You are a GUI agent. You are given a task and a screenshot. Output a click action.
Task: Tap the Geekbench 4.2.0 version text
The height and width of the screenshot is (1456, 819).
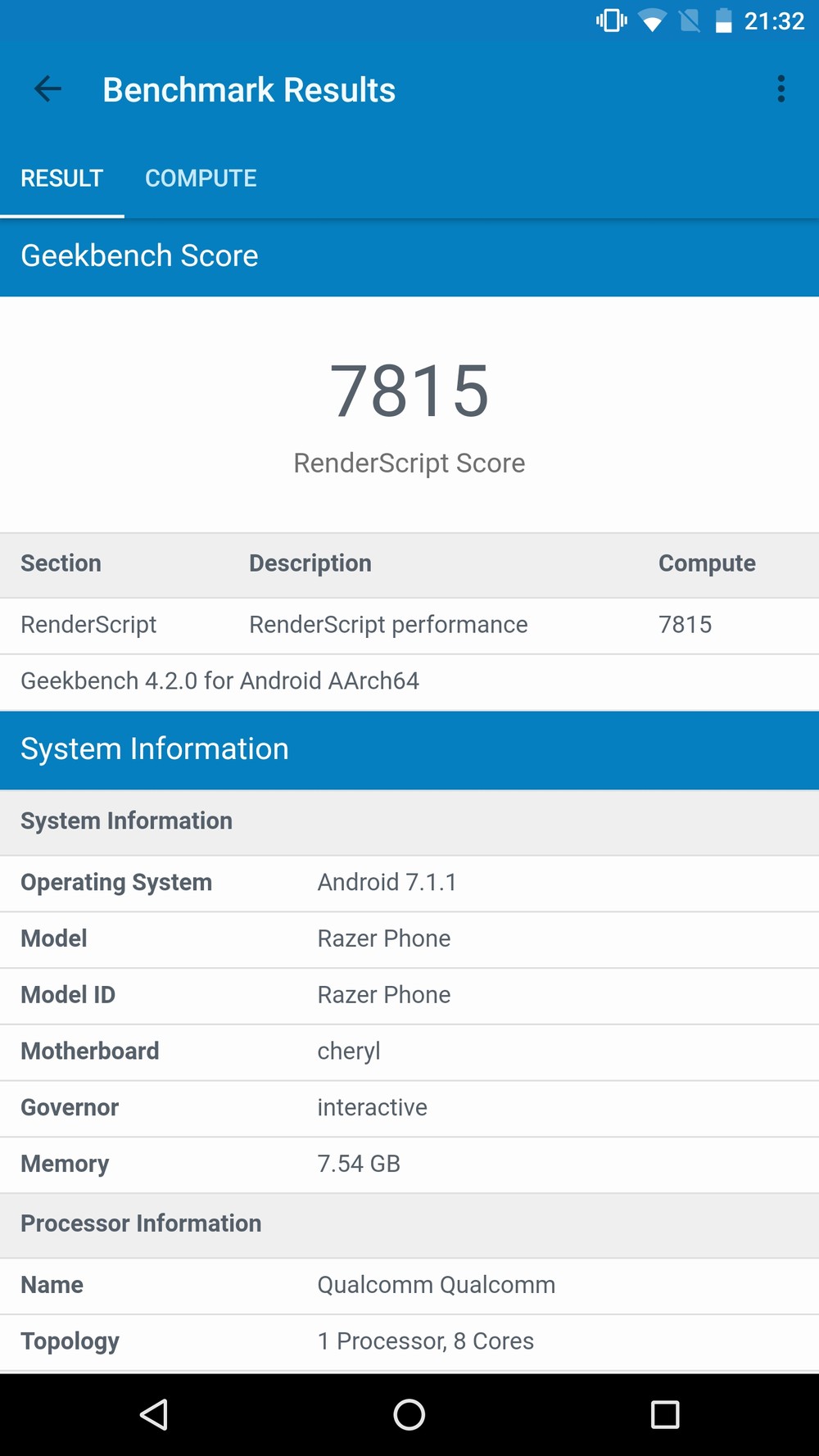point(219,681)
